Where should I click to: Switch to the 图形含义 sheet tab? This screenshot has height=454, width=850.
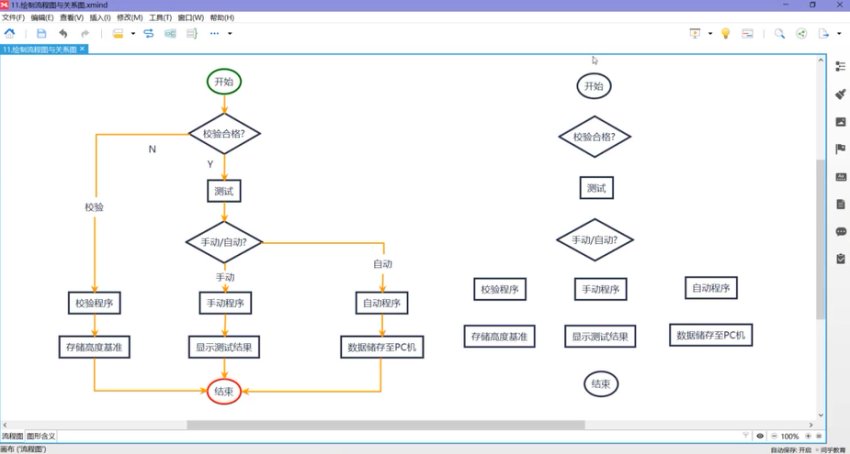point(41,436)
